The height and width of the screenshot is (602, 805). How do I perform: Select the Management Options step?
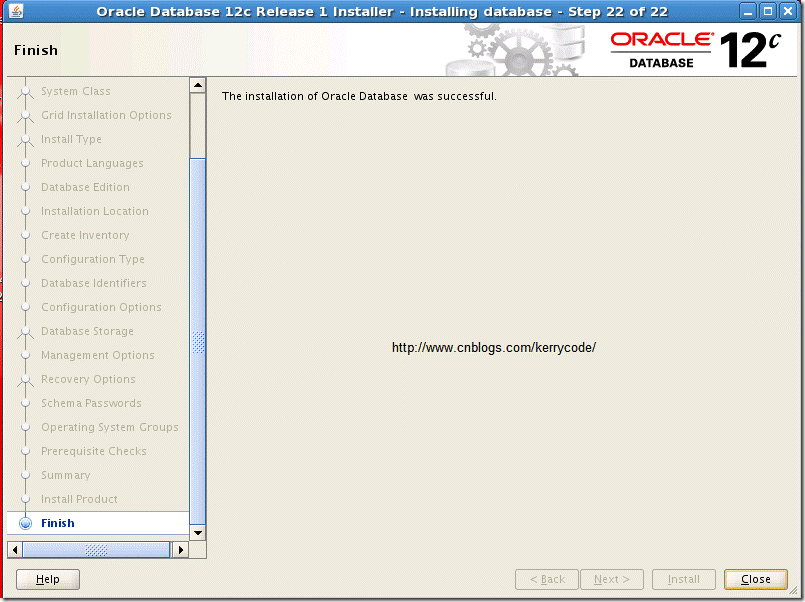coord(98,355)
